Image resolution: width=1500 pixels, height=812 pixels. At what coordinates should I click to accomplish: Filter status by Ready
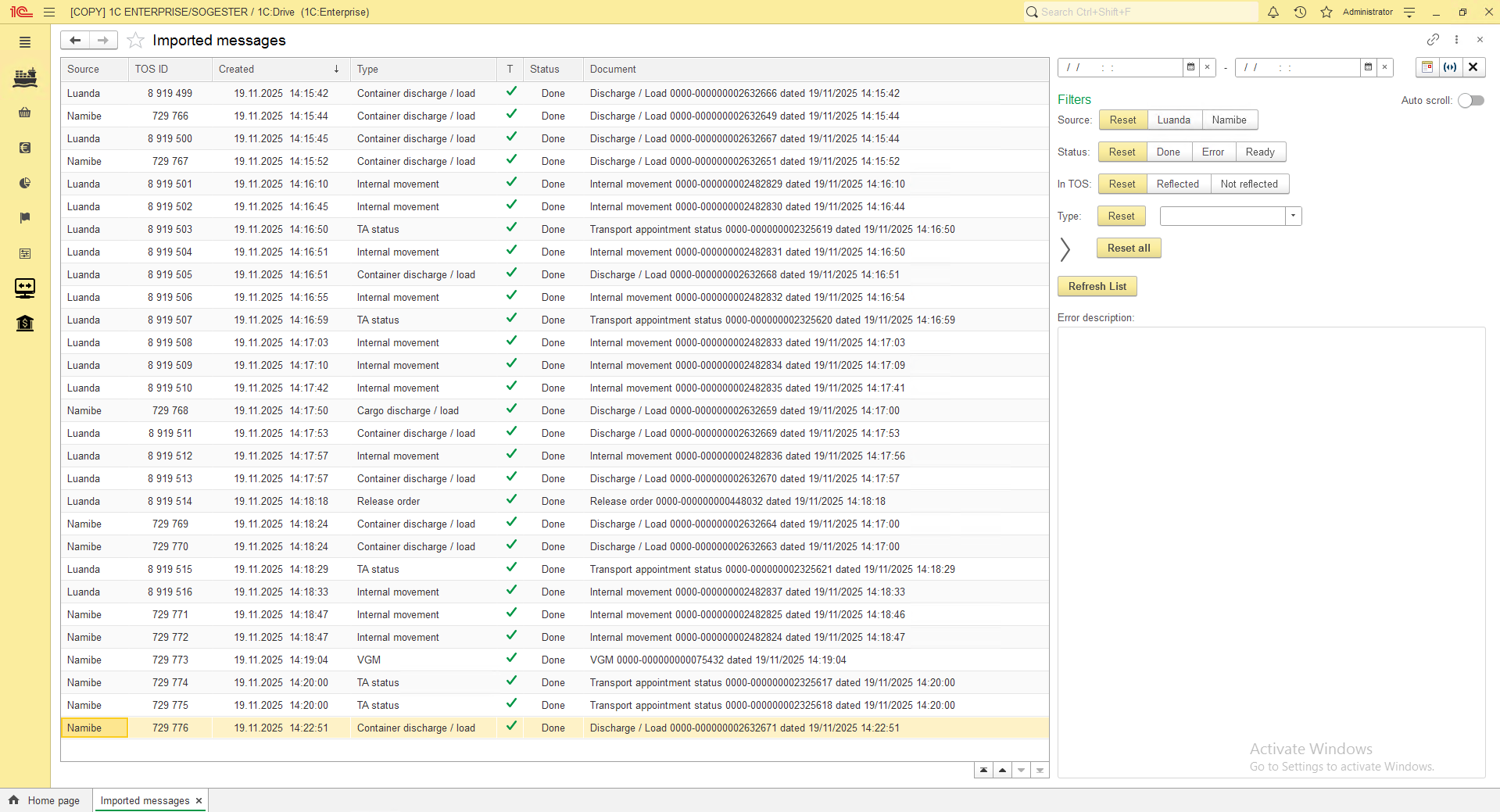1260,152
